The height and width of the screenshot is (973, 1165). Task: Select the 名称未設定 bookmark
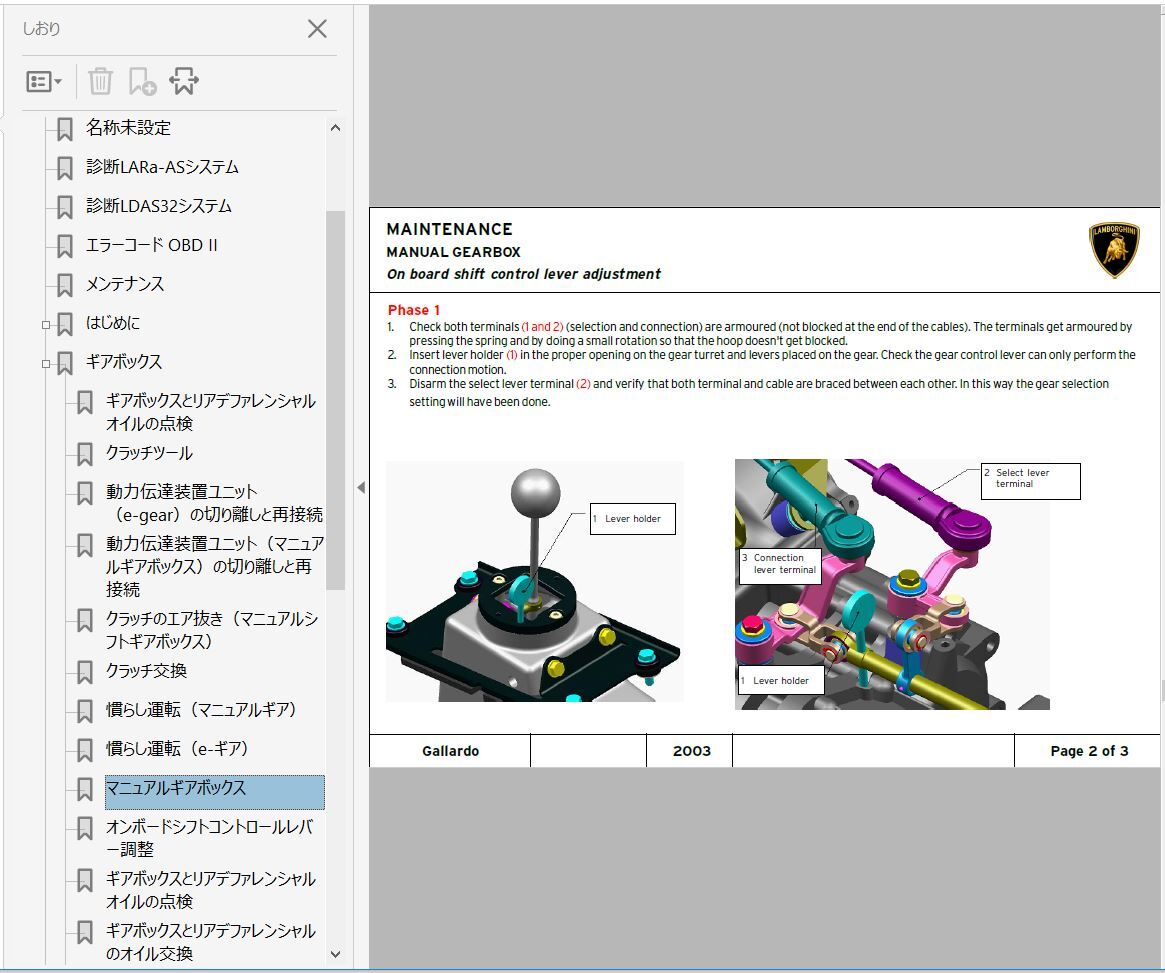(x=128, y=128)
